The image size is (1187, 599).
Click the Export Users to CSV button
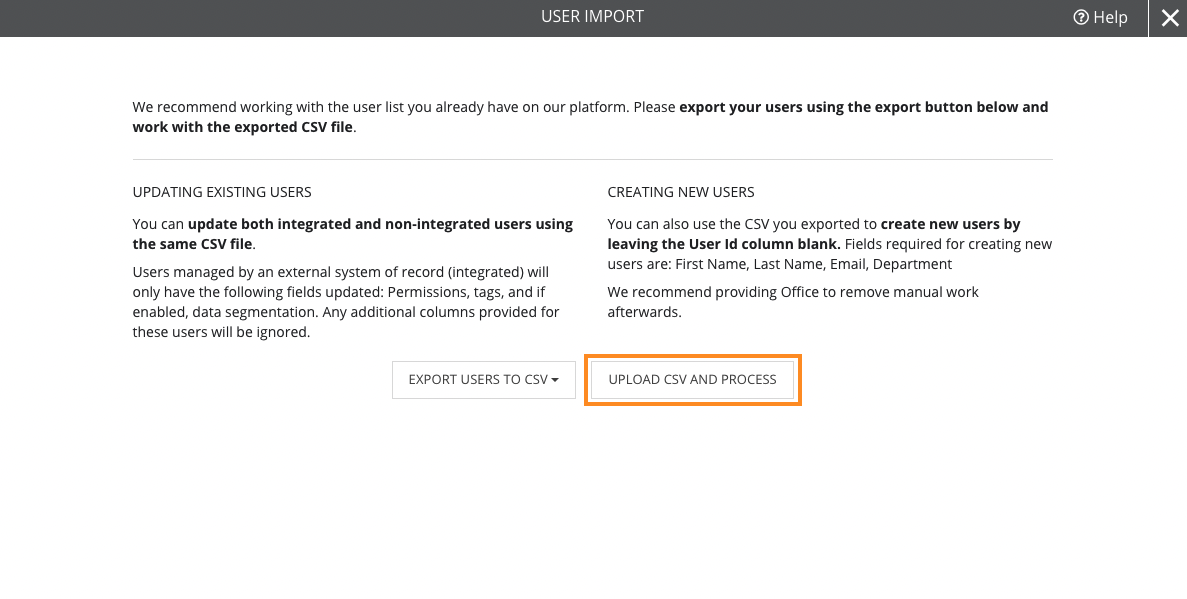coord(484,379)
